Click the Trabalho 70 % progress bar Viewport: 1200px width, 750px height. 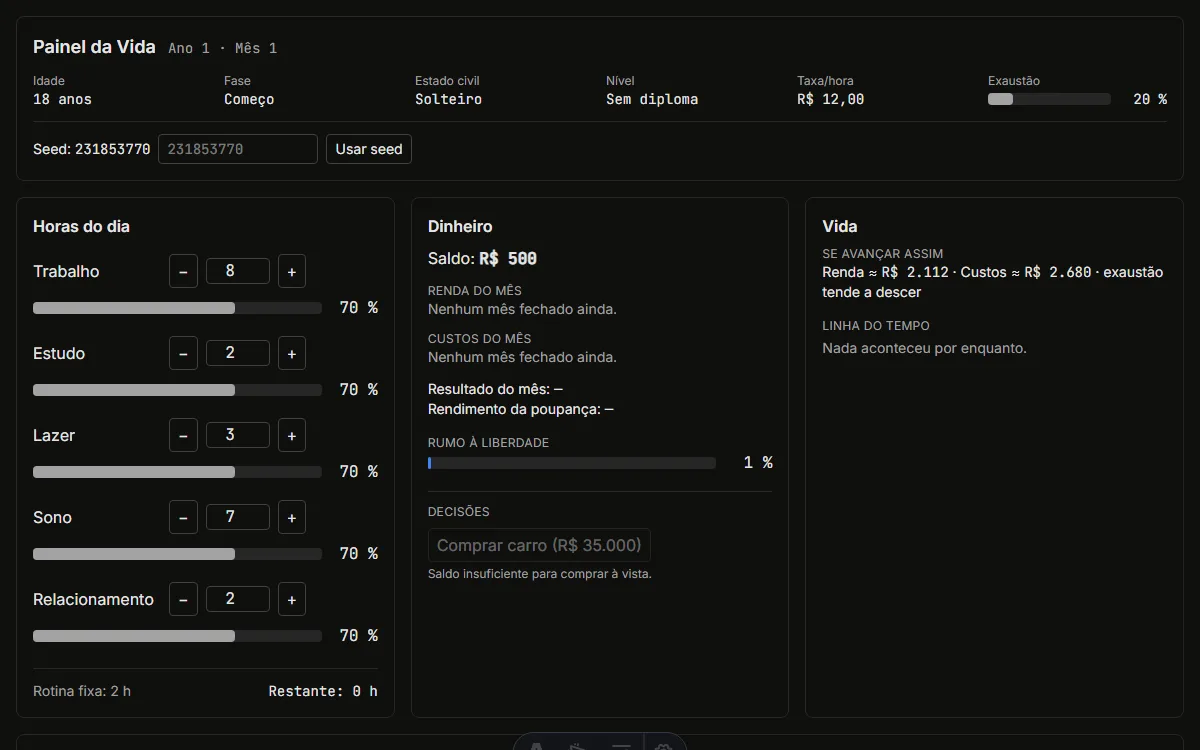(178, 308)
